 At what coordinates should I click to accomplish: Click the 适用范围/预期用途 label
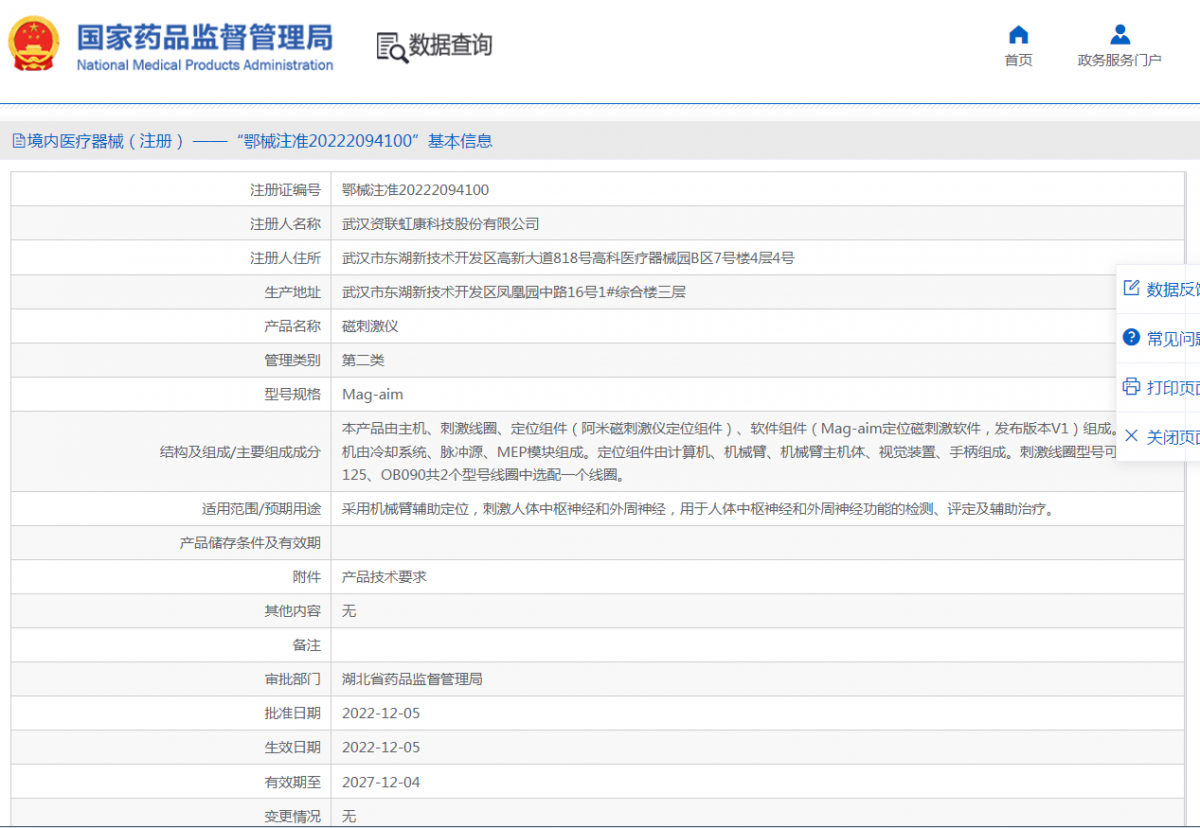(261, 509)
